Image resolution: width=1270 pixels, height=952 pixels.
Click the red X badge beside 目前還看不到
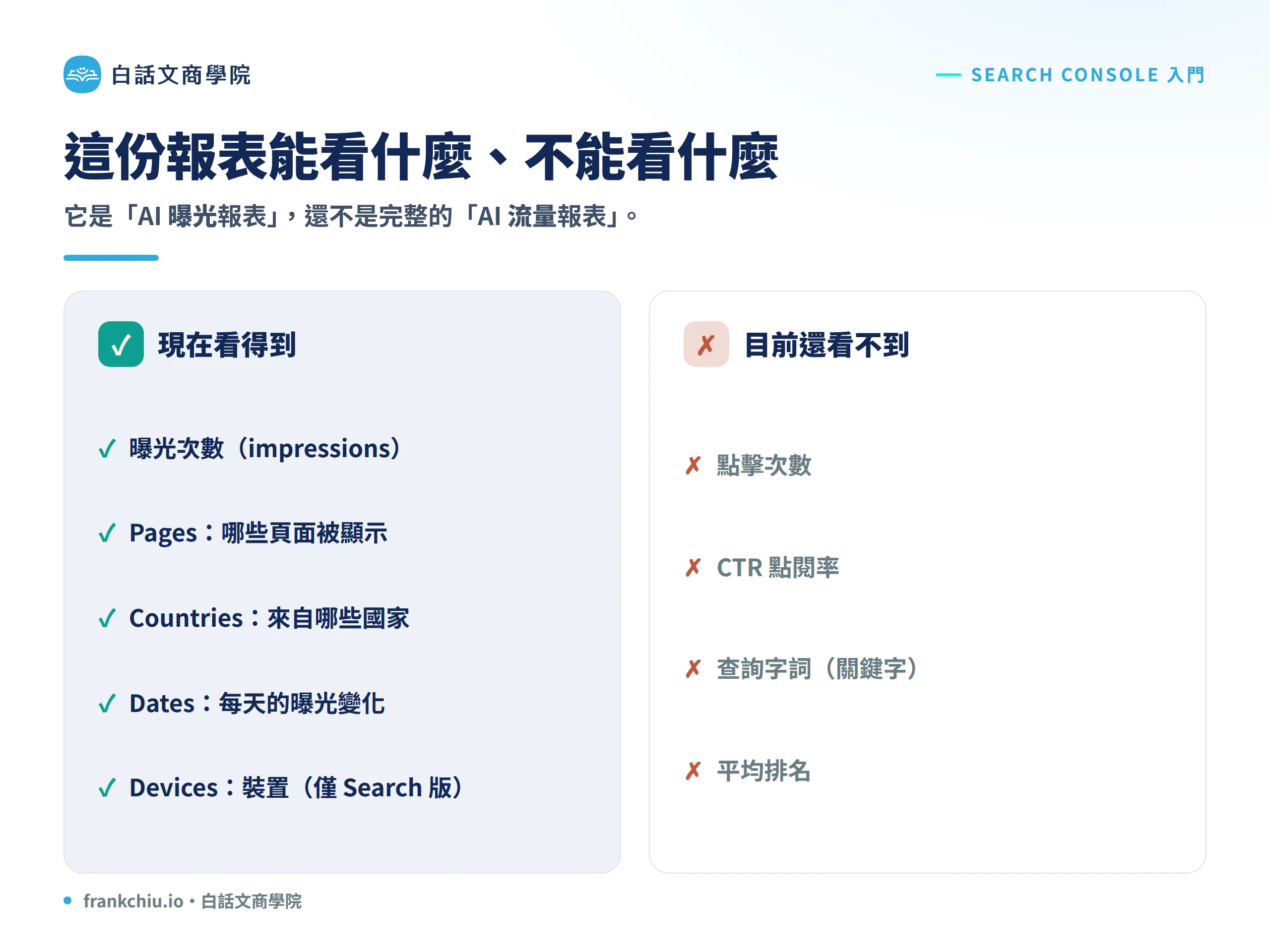point(706,344)
